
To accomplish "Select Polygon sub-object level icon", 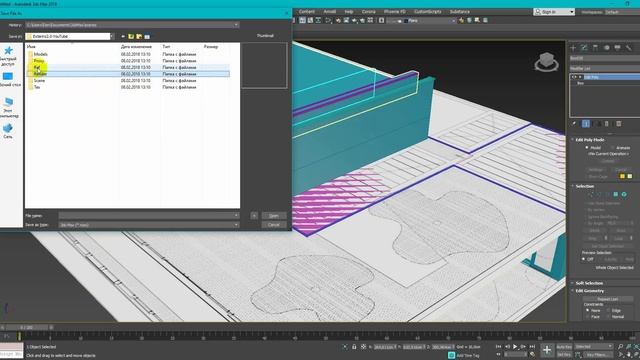I will [x=616, y=194].
